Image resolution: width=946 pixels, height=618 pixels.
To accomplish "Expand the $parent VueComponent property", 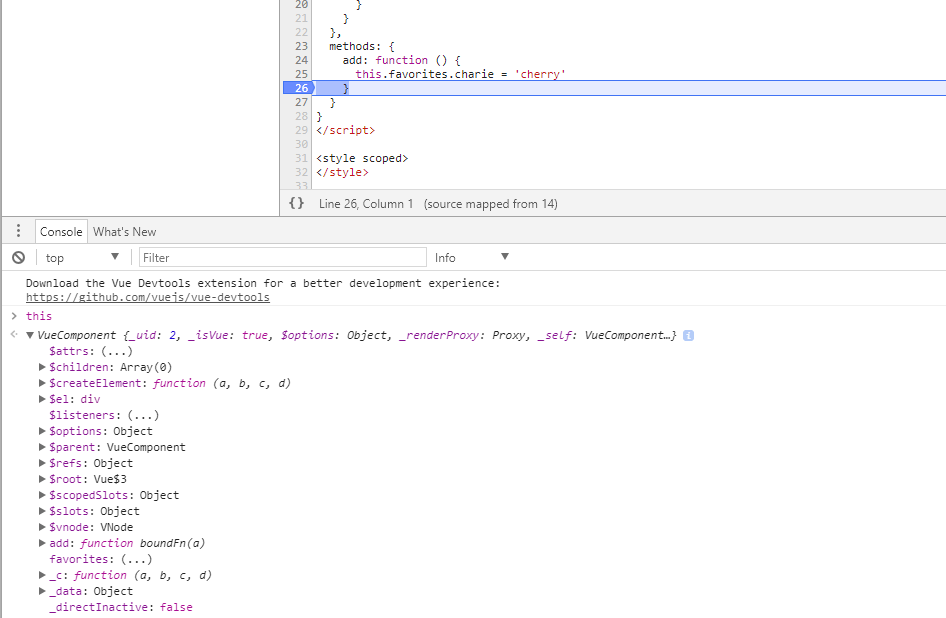I will tap(42, 448).
